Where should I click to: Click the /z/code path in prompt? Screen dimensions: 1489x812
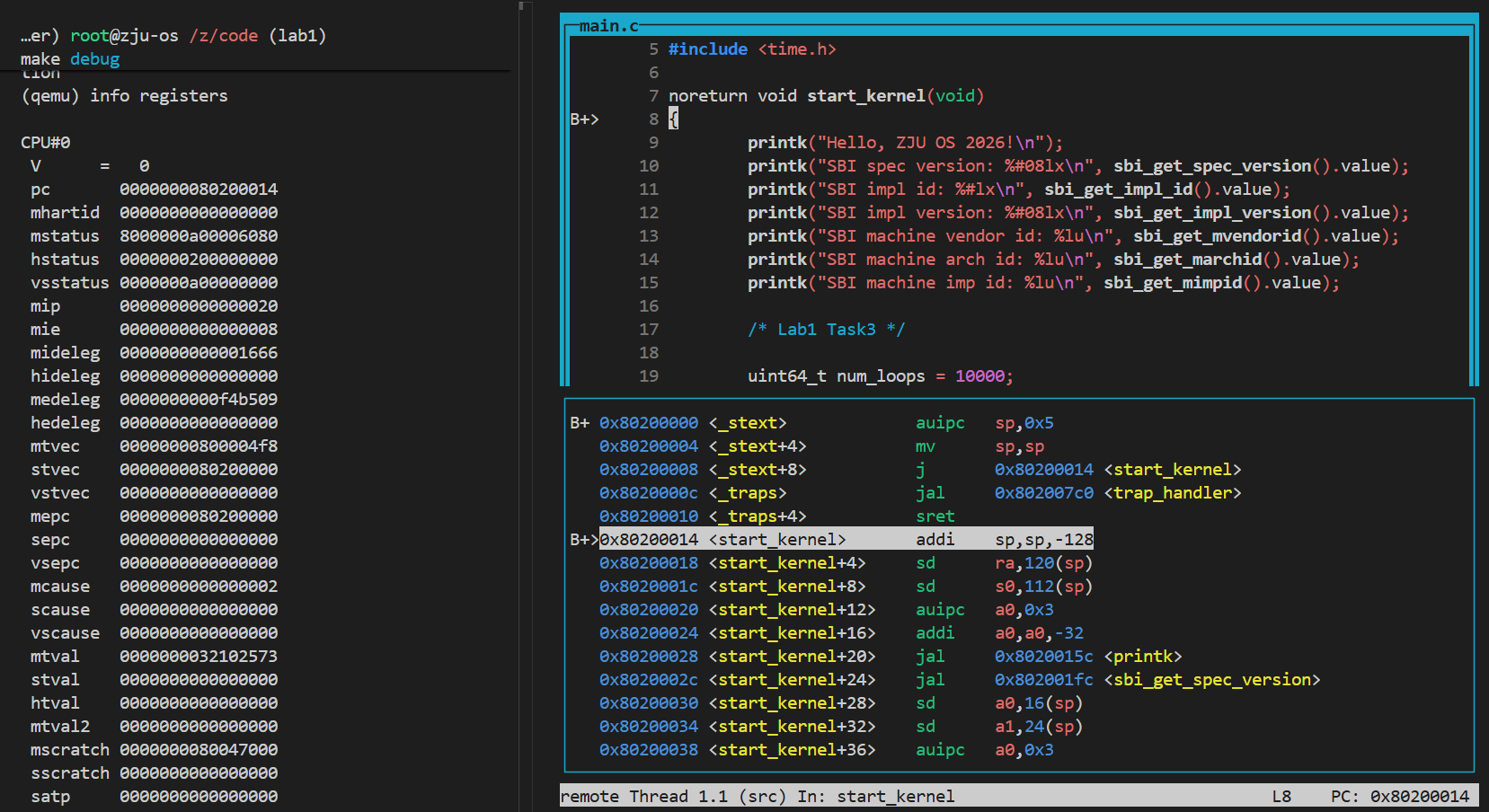(x=224, y=36)
